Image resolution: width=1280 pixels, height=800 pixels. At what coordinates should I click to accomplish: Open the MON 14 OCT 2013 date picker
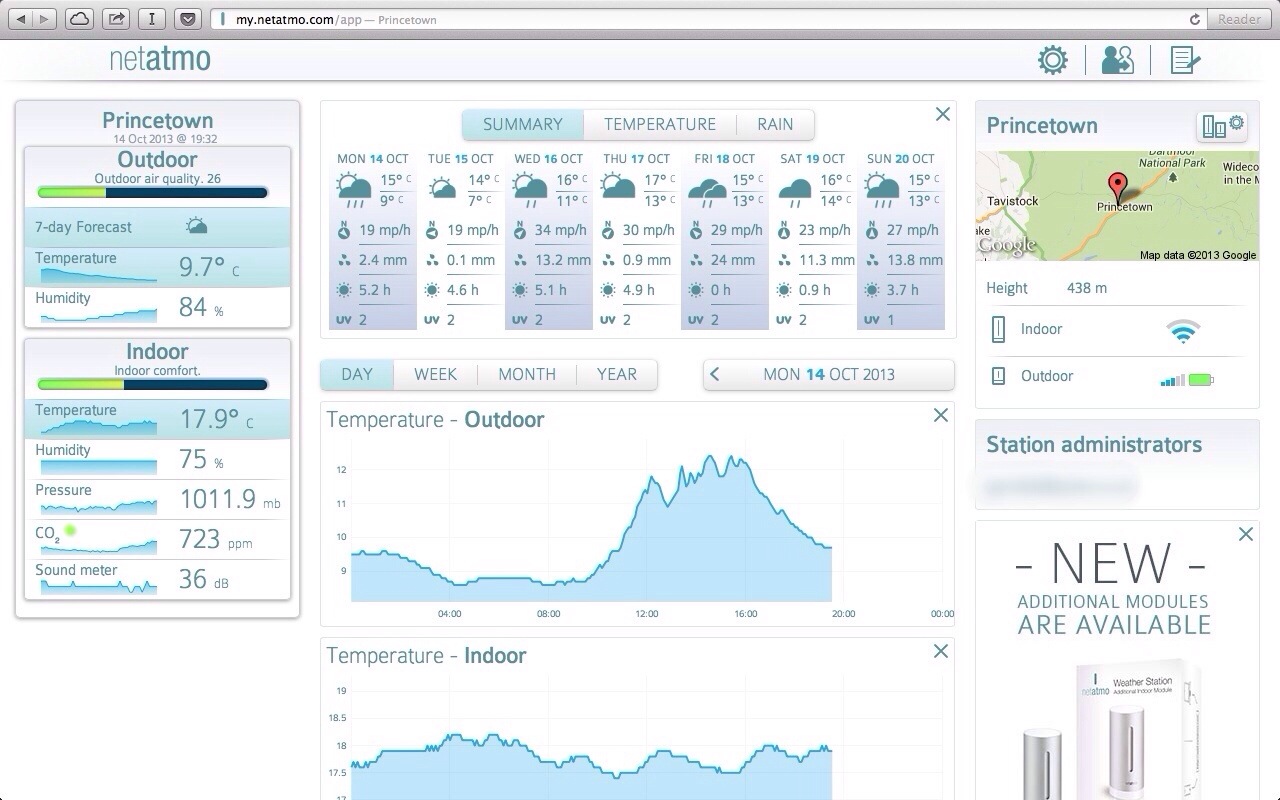coord(828,374)
